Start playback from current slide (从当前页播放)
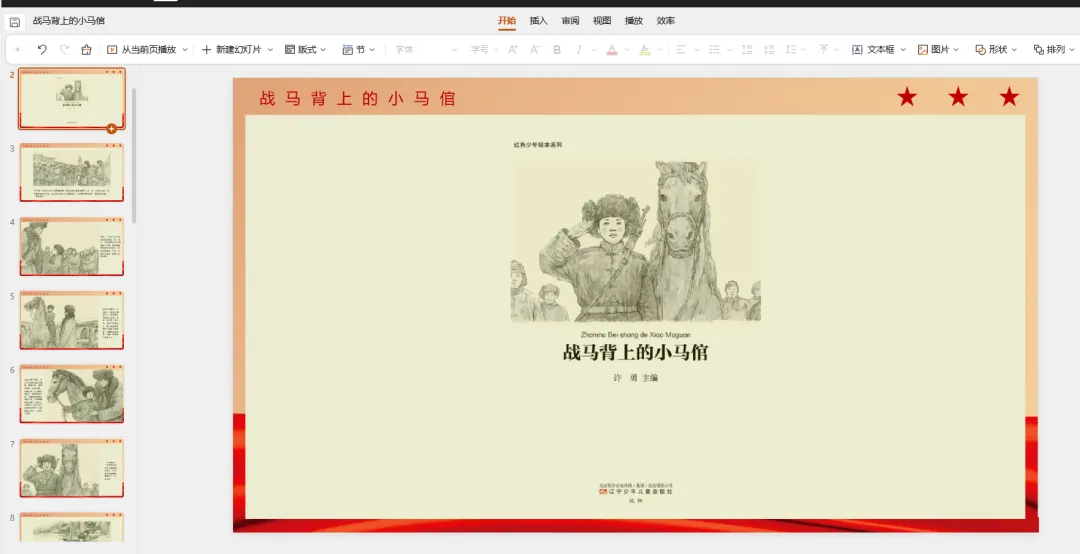The image size is (1080, 554). point(142,50)
